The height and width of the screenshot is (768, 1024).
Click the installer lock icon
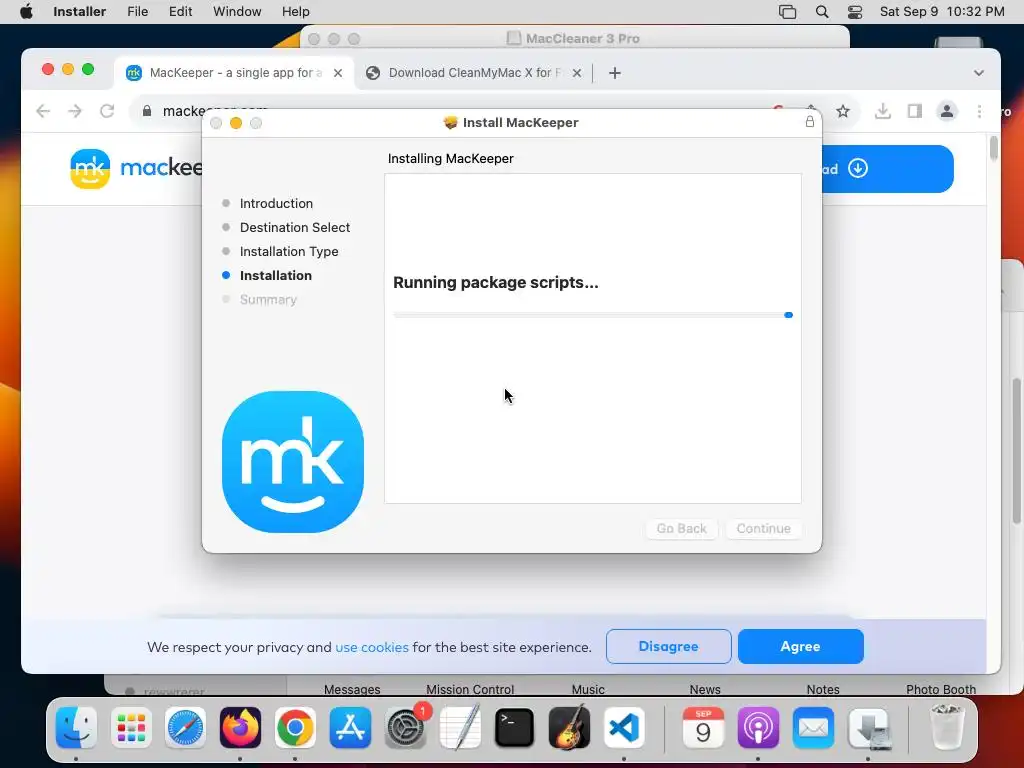[810, 122]
